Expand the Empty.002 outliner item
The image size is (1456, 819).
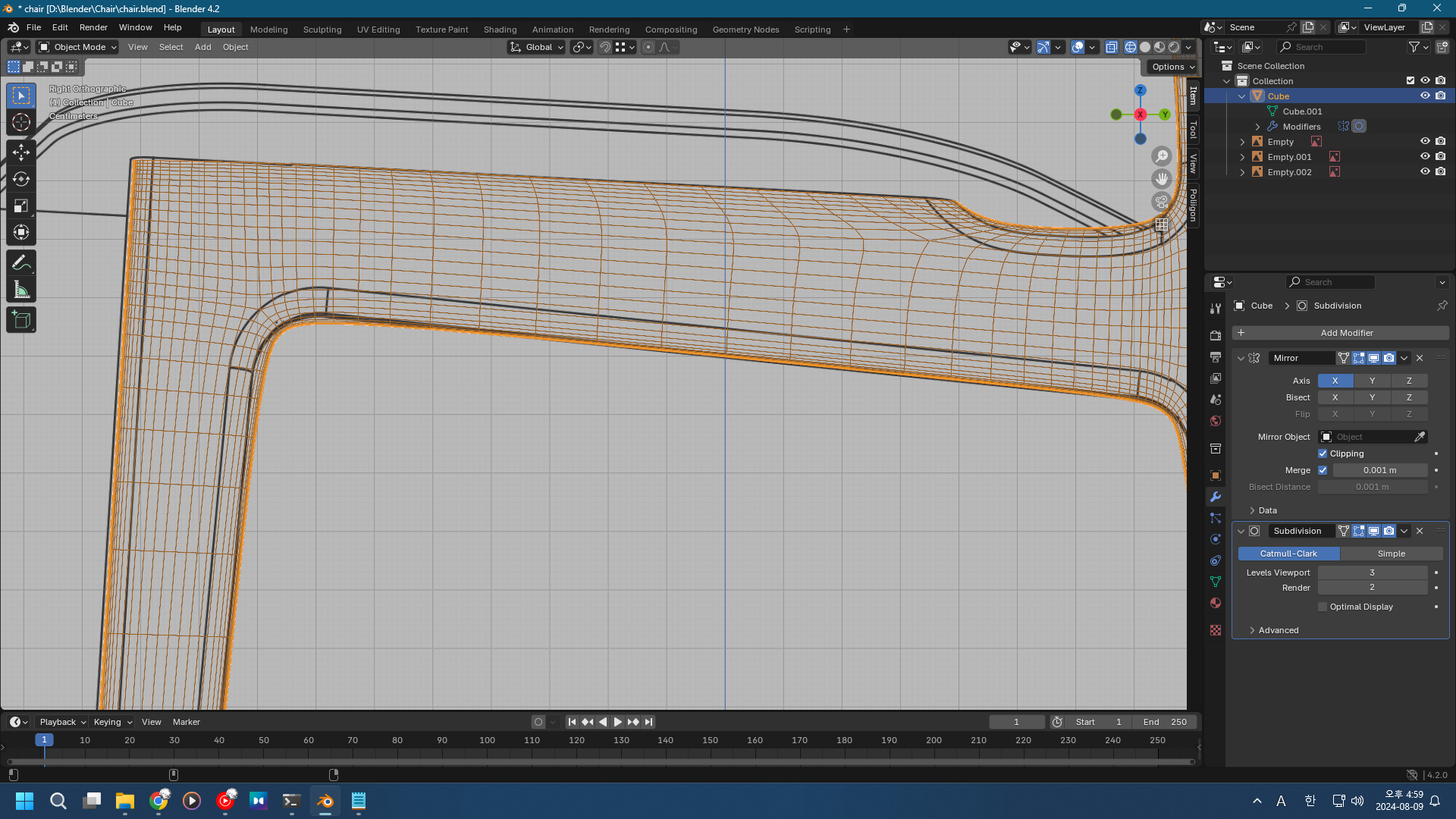tap(1242, 172)
